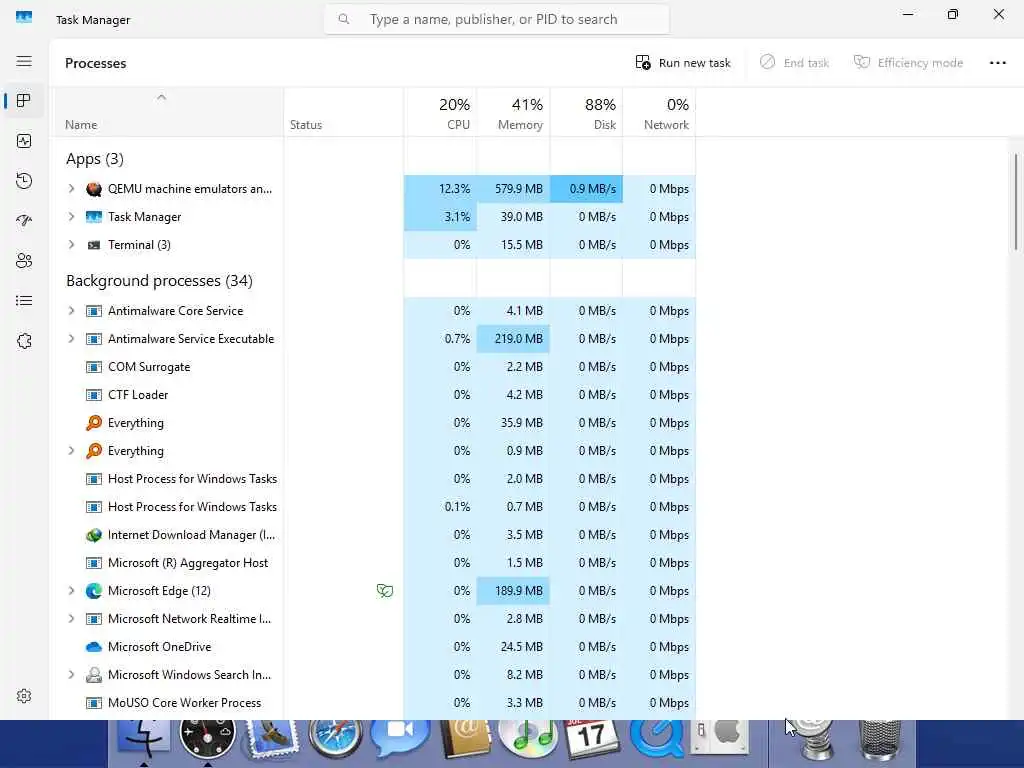Click the search box in title bar
1024x768 pixels.
(x=496, y=20)
